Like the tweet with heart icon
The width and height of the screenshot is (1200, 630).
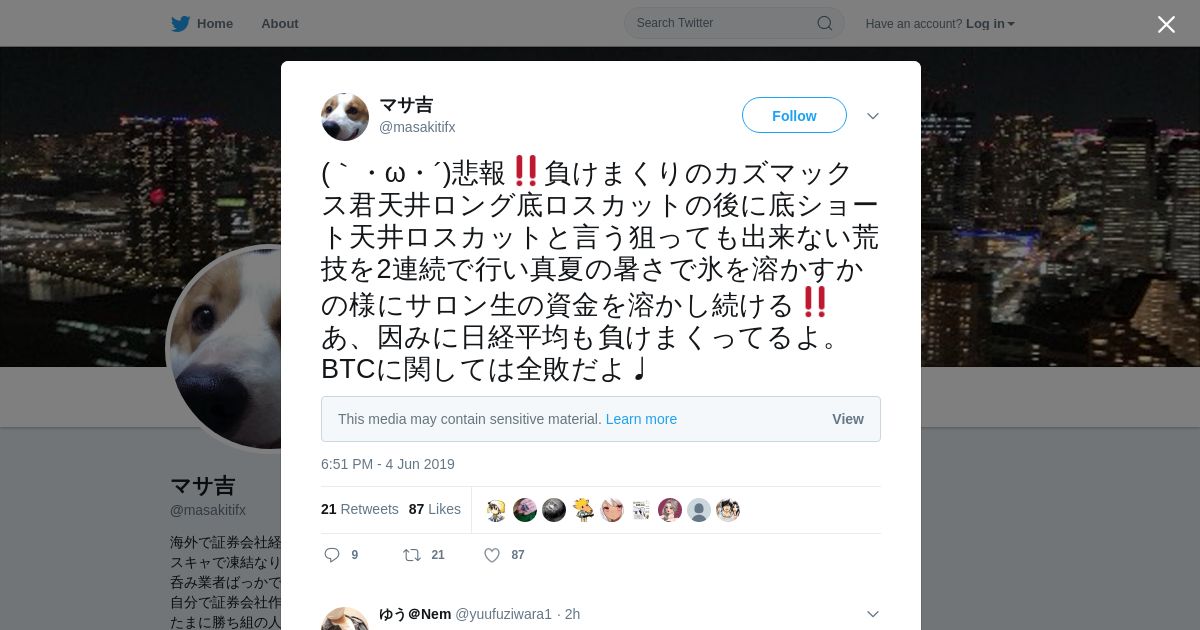[x=492, y=555]
